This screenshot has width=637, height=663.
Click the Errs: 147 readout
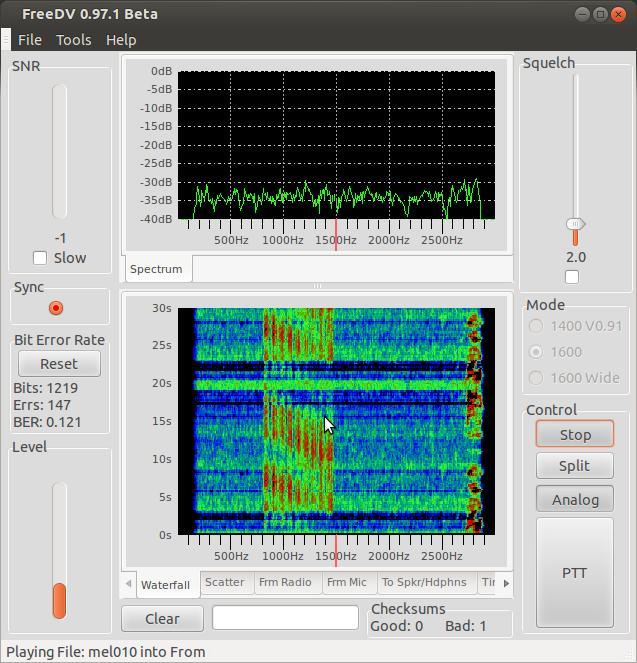pos(42,405)
